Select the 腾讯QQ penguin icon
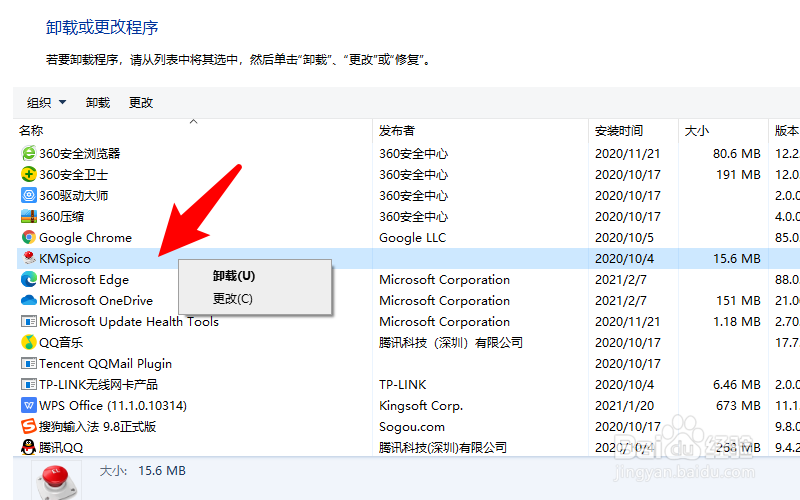The height and width of the screenshot is (500, 800). [29, 448]
